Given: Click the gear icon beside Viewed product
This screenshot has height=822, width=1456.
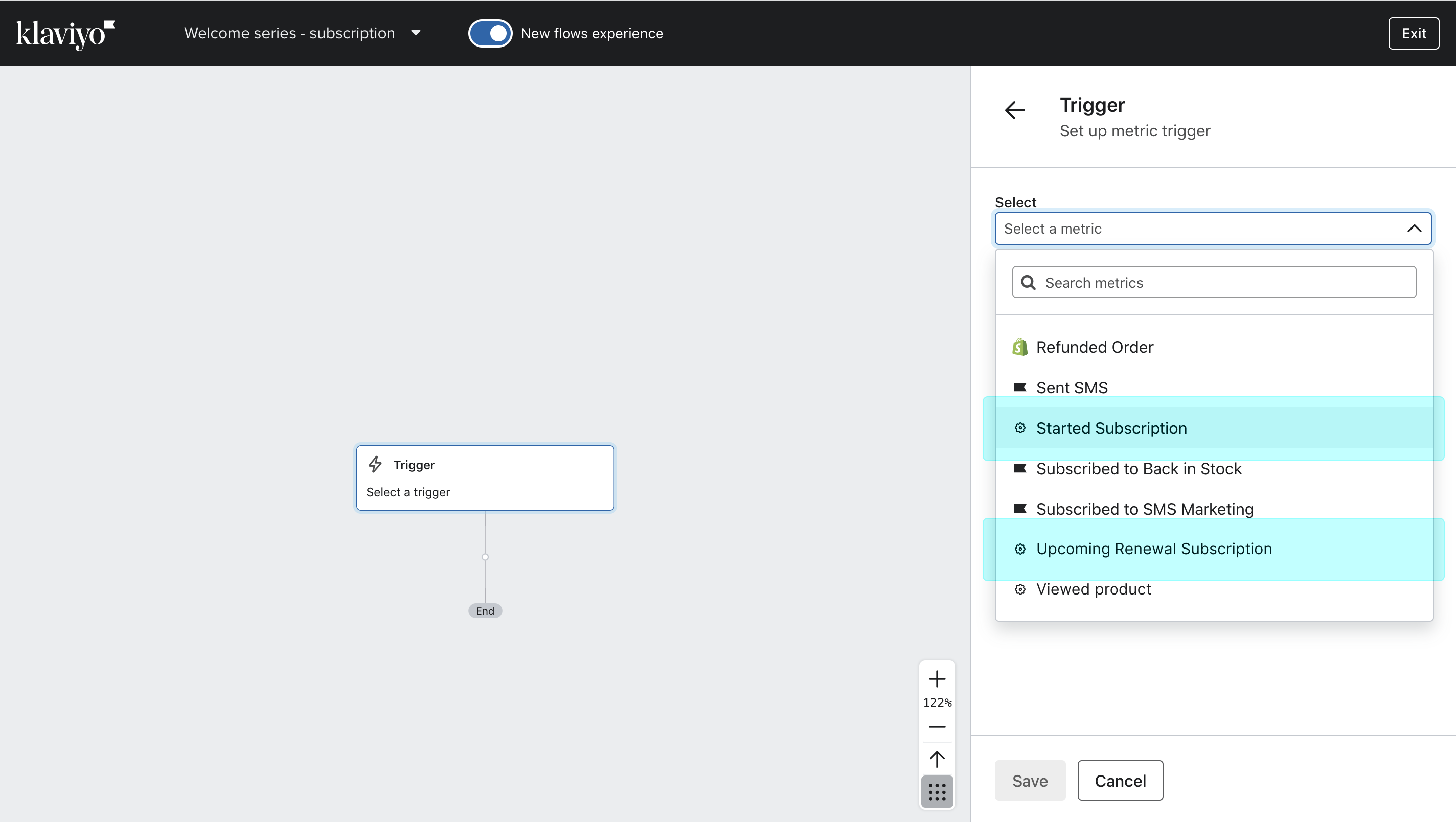Looking at the screenshot, I should point(1020,589).
